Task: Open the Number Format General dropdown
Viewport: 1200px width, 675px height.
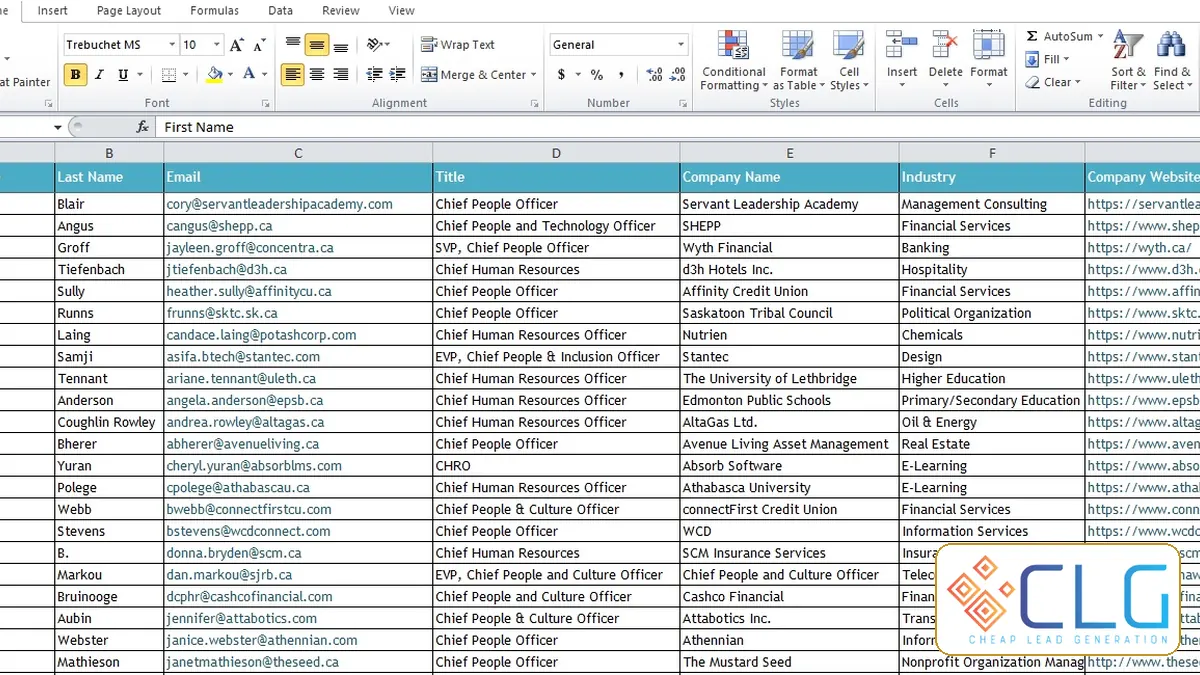Action: [x=681, y=44]
